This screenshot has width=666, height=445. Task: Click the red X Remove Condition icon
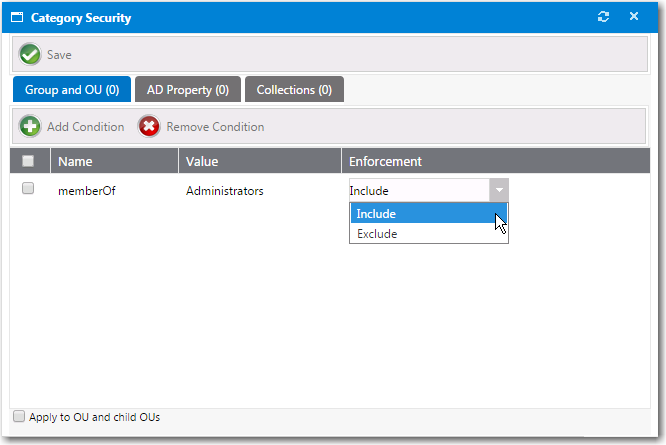point(149,127)
